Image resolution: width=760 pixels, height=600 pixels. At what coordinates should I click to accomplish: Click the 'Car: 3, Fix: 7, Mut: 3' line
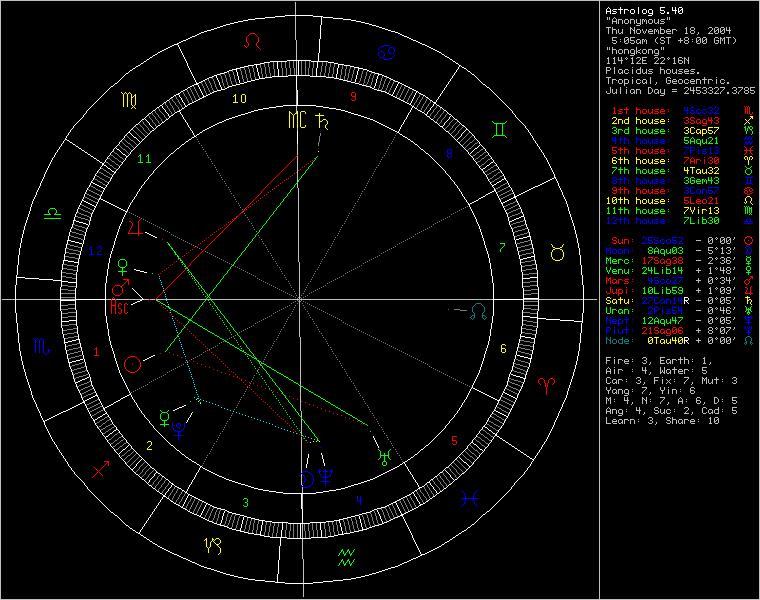point(671,381)
